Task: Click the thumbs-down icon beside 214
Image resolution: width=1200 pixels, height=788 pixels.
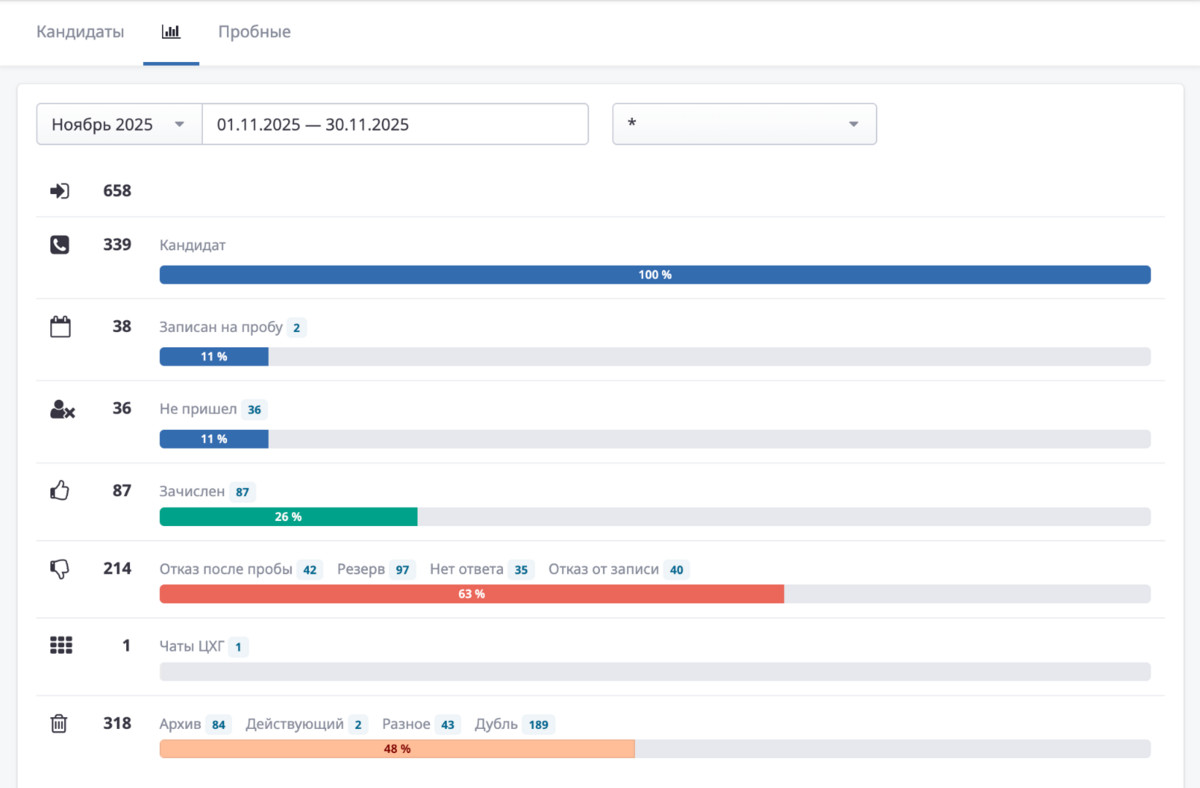Action: click(x=60, y=569)
